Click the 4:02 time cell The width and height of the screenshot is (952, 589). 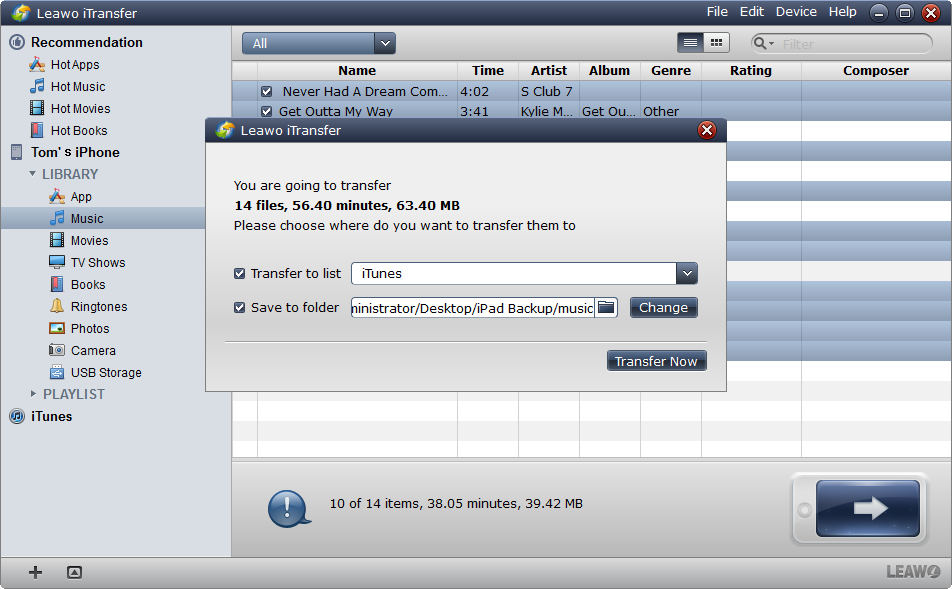pyautogui.click(x=488, y=91)
